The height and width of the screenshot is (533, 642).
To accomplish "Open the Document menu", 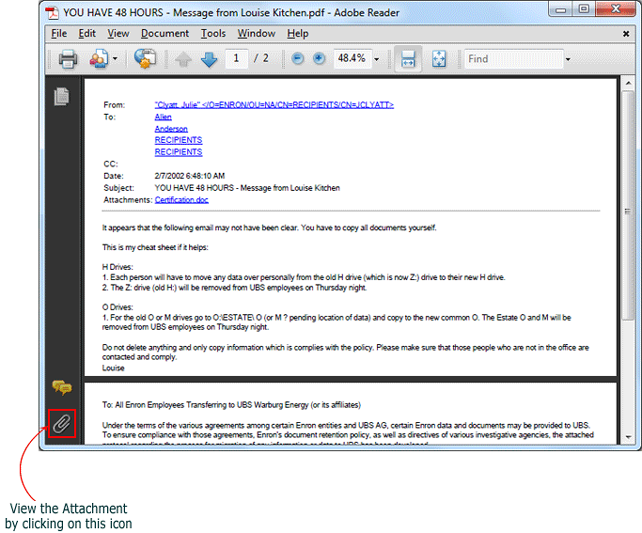I will click(165, 34).
